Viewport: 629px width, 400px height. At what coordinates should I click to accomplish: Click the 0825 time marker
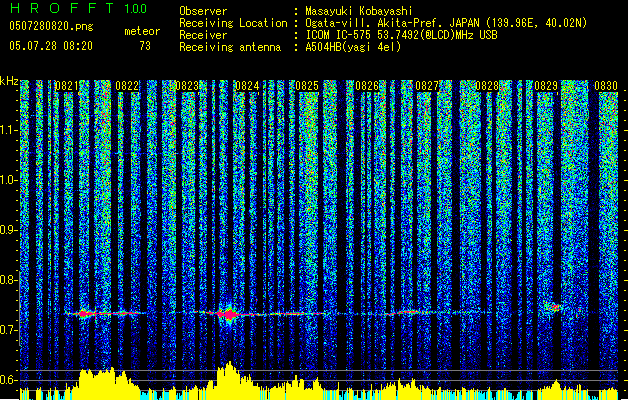click(307, 86)
